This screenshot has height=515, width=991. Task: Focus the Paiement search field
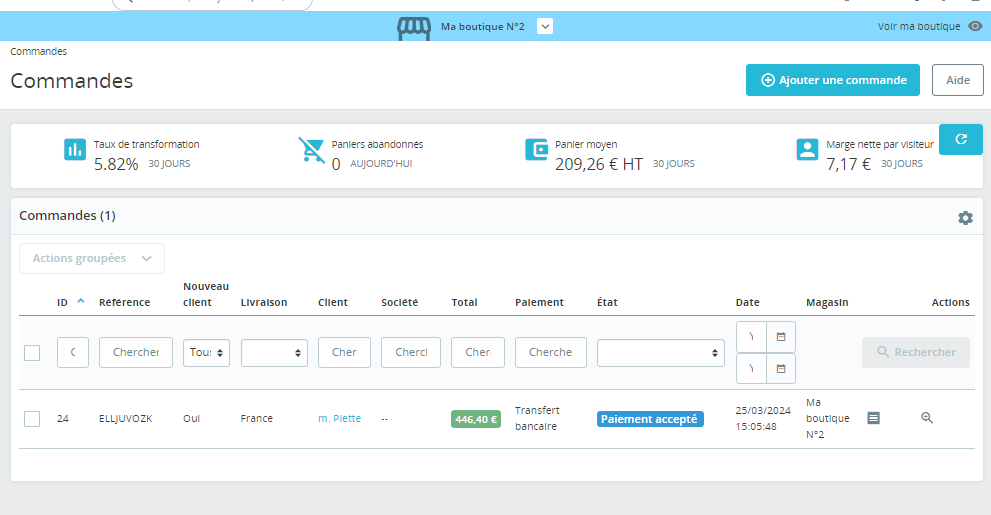tap(550, 353)
